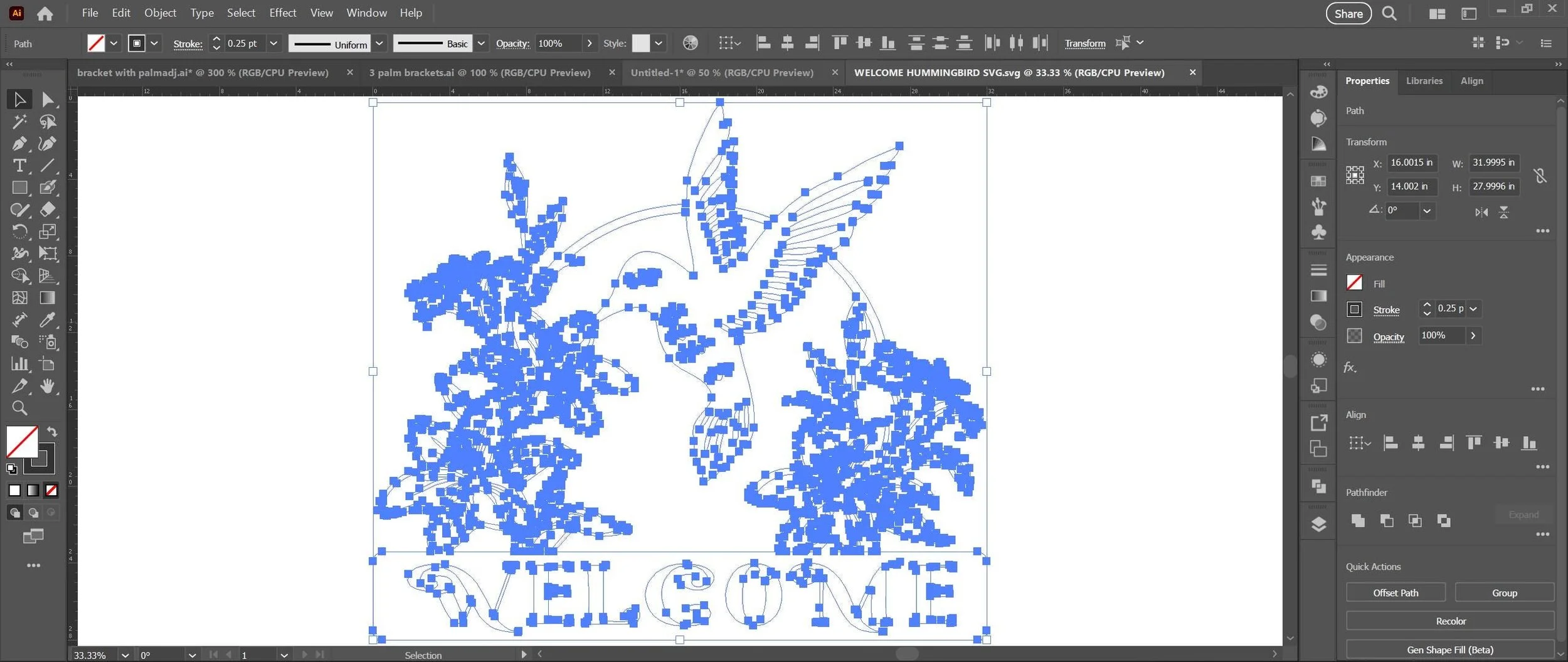The width and height of the screenshot is (1568, 662).
Task: Switch to the Libraries tab
Action: [x=1424, y=81]
